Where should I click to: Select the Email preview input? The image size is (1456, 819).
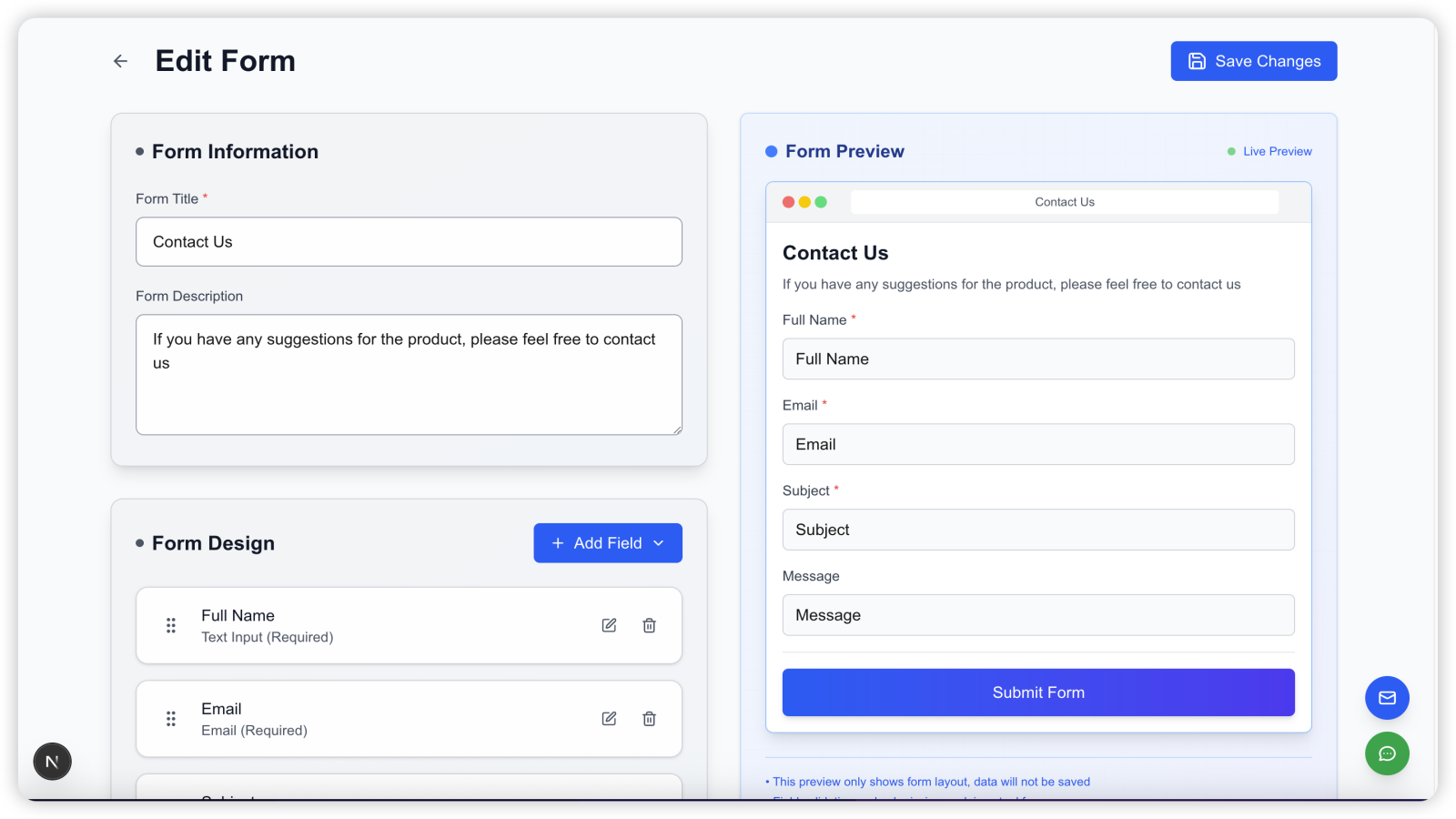click(1038, 444)
